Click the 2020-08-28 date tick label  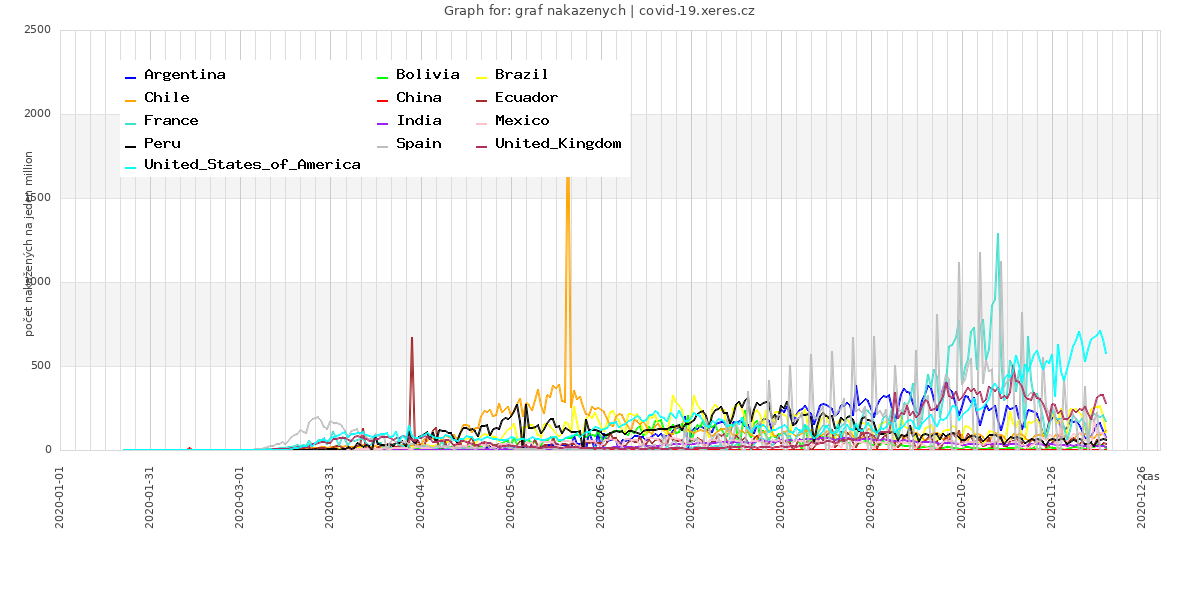coord(780,496)
